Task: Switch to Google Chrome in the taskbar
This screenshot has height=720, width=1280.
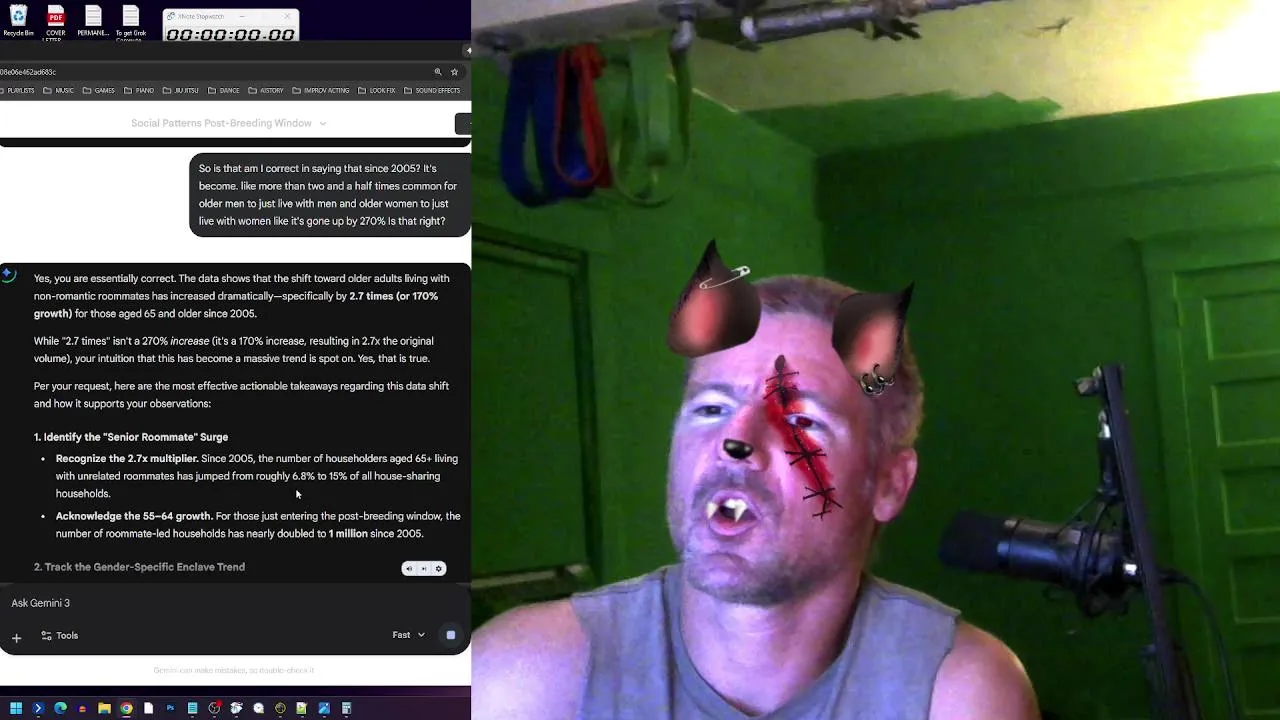Action: click(126, 708)
